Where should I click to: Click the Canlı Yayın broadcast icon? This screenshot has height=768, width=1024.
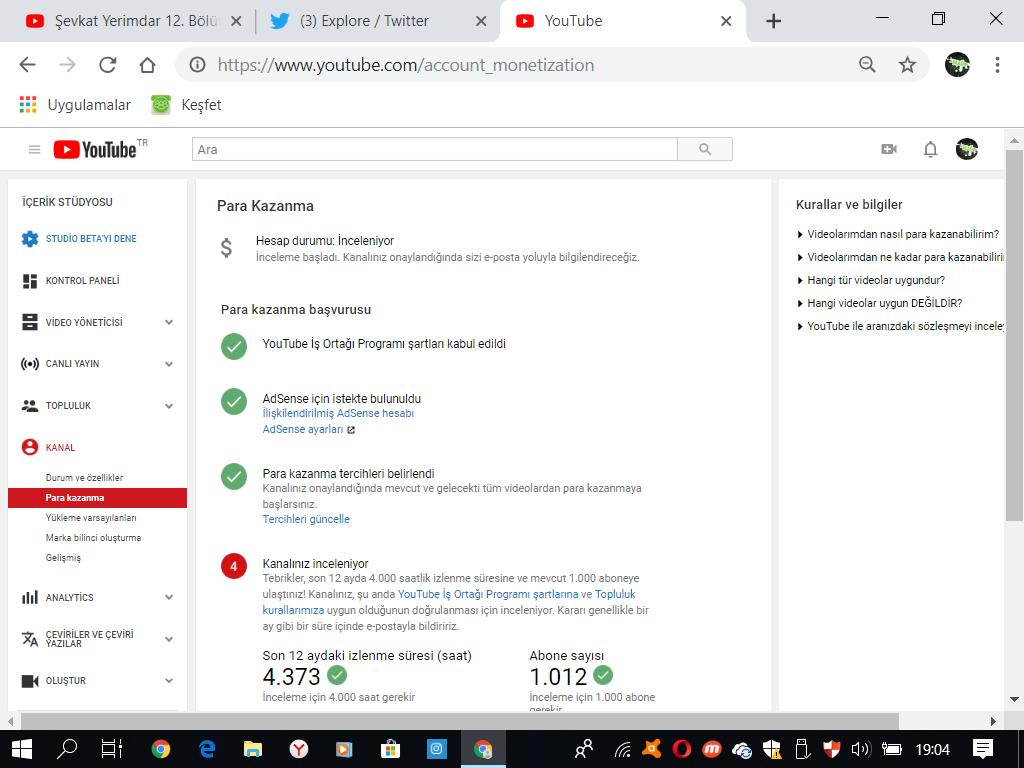point(30,364)
